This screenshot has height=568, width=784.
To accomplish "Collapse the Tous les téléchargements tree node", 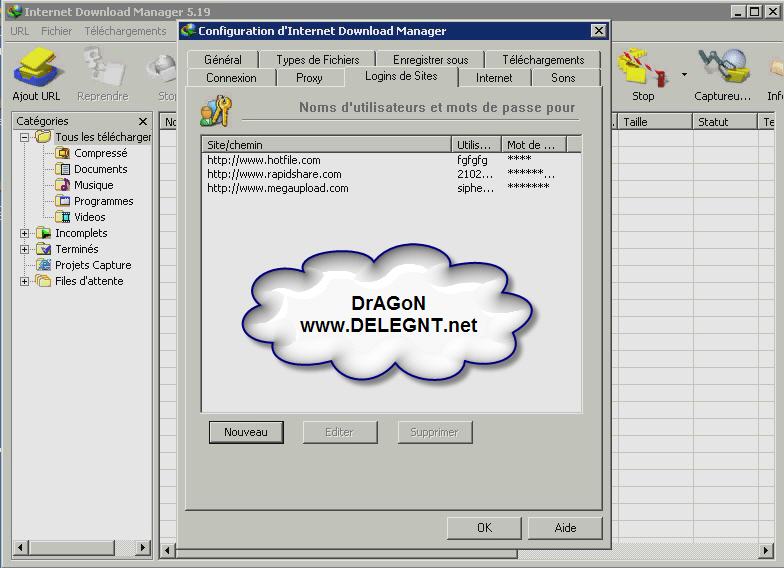I will [x=24, y=137].
